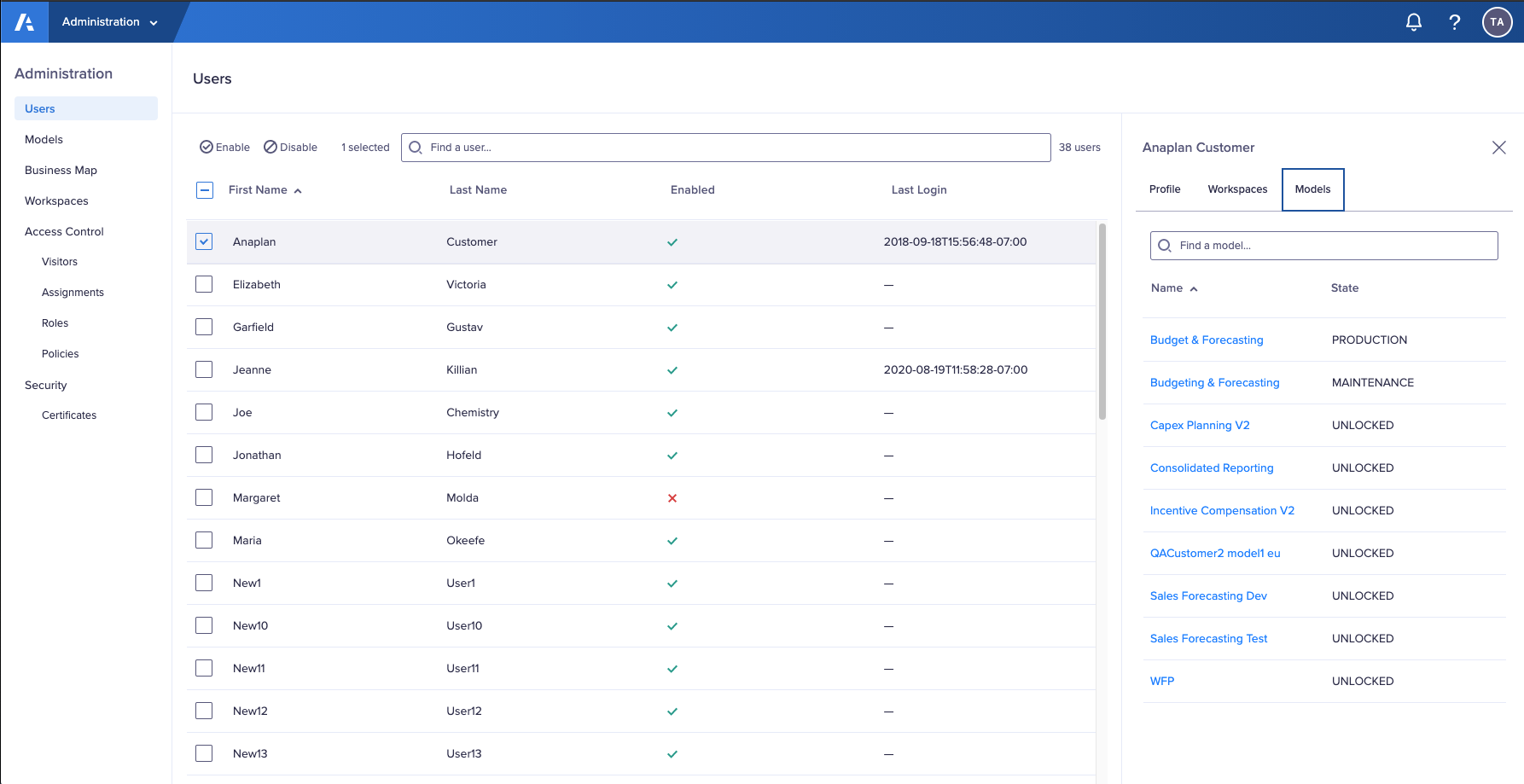Open the Capex Planning V2 link
1524x784 pixels.
click(1200, 426)
